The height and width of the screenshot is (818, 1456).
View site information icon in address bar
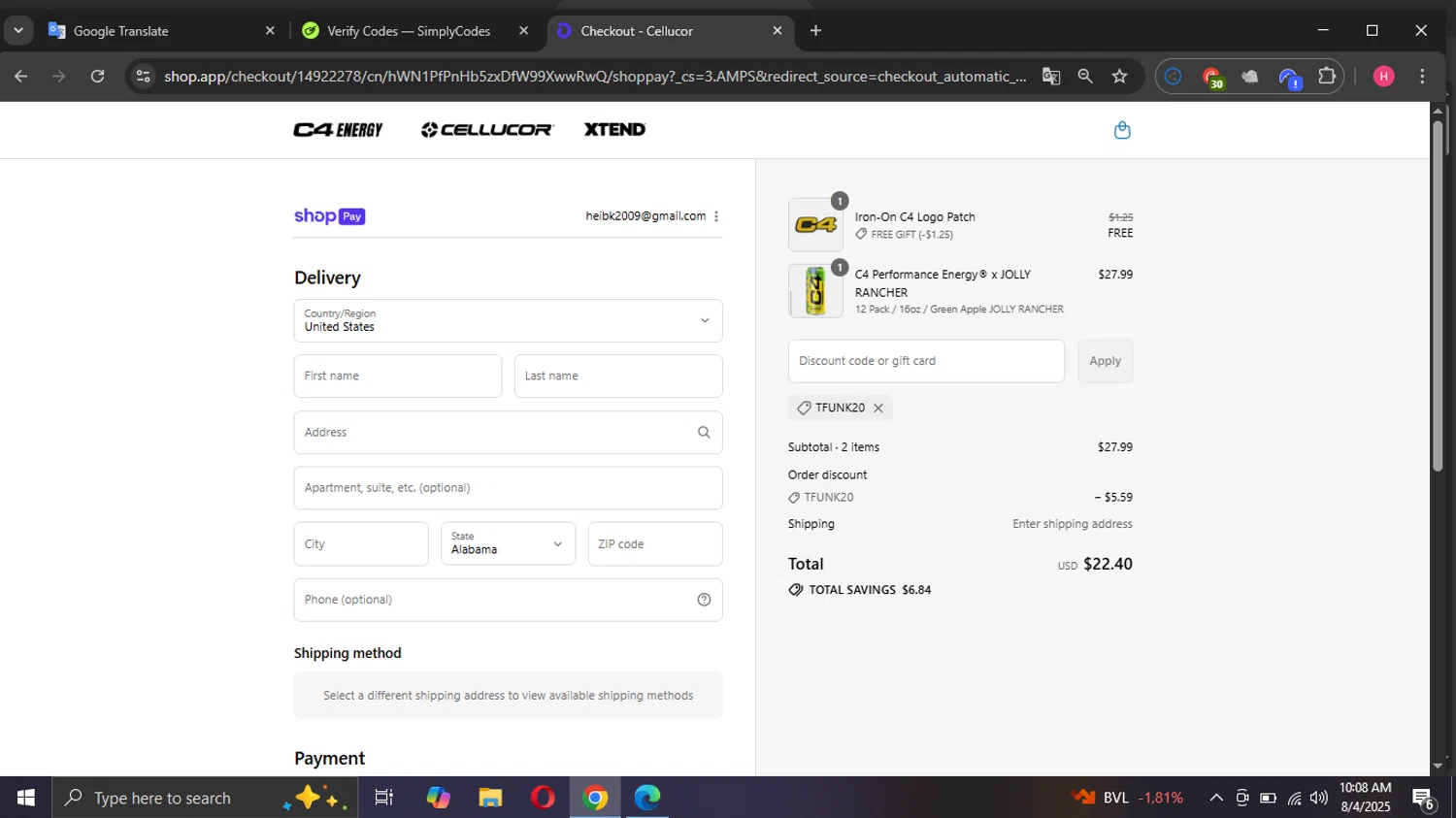[143, 77]
